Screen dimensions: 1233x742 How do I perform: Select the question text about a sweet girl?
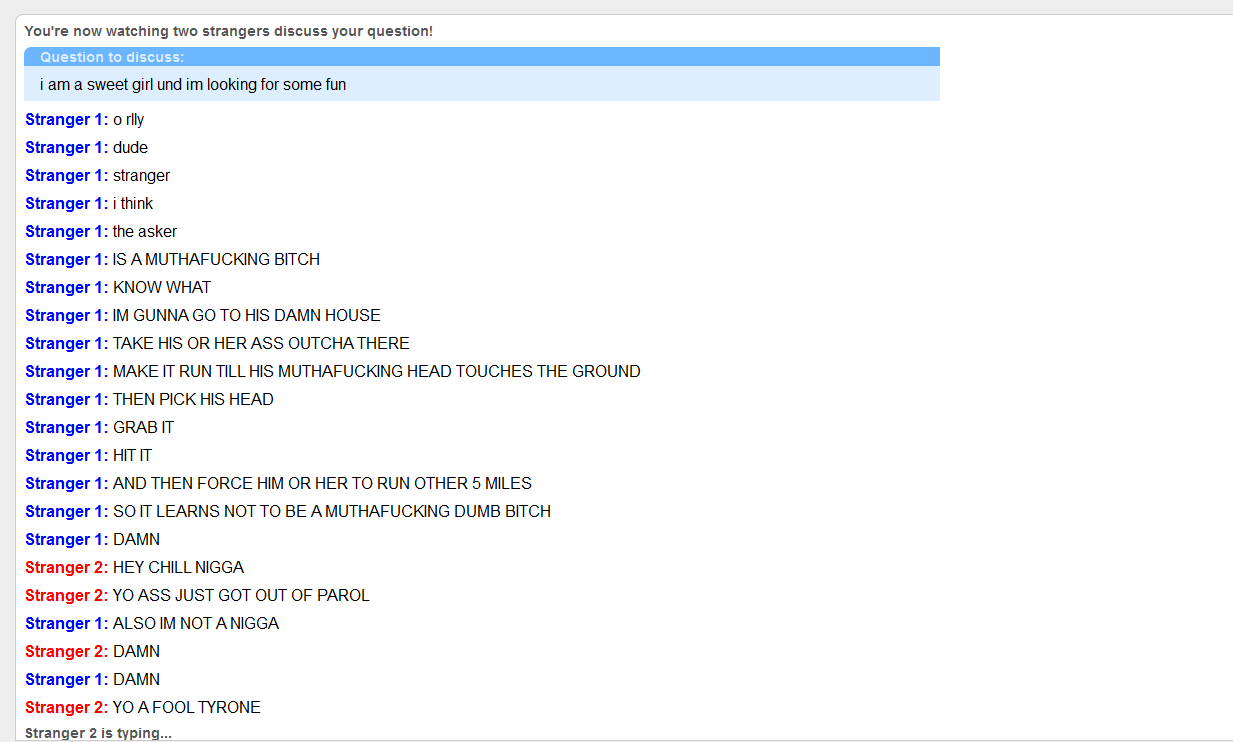[x=193, y=85]
